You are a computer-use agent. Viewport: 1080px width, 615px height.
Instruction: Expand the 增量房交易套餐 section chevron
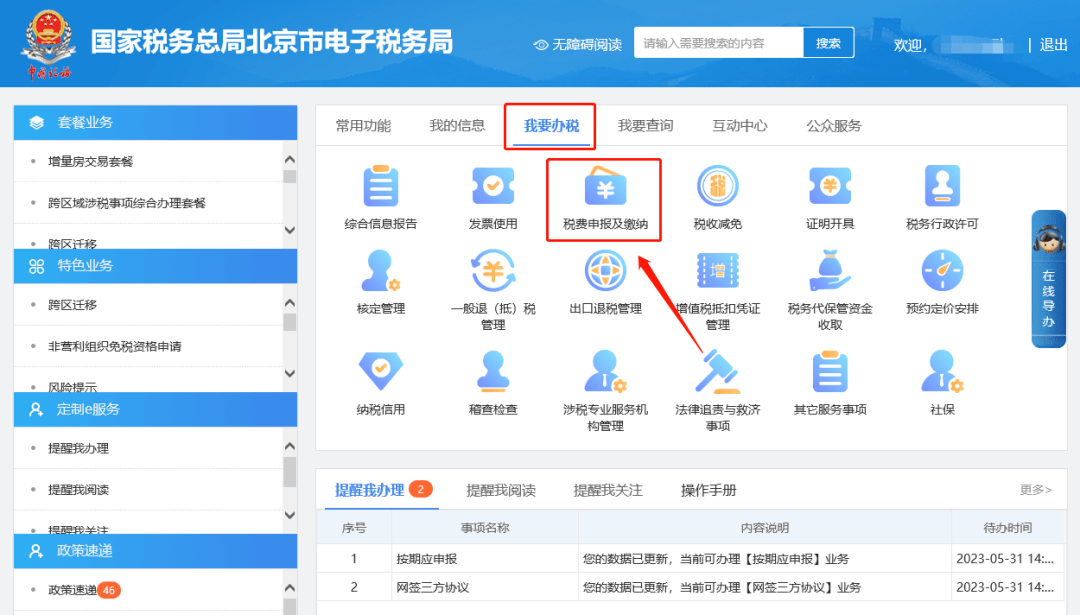(288, 161)
